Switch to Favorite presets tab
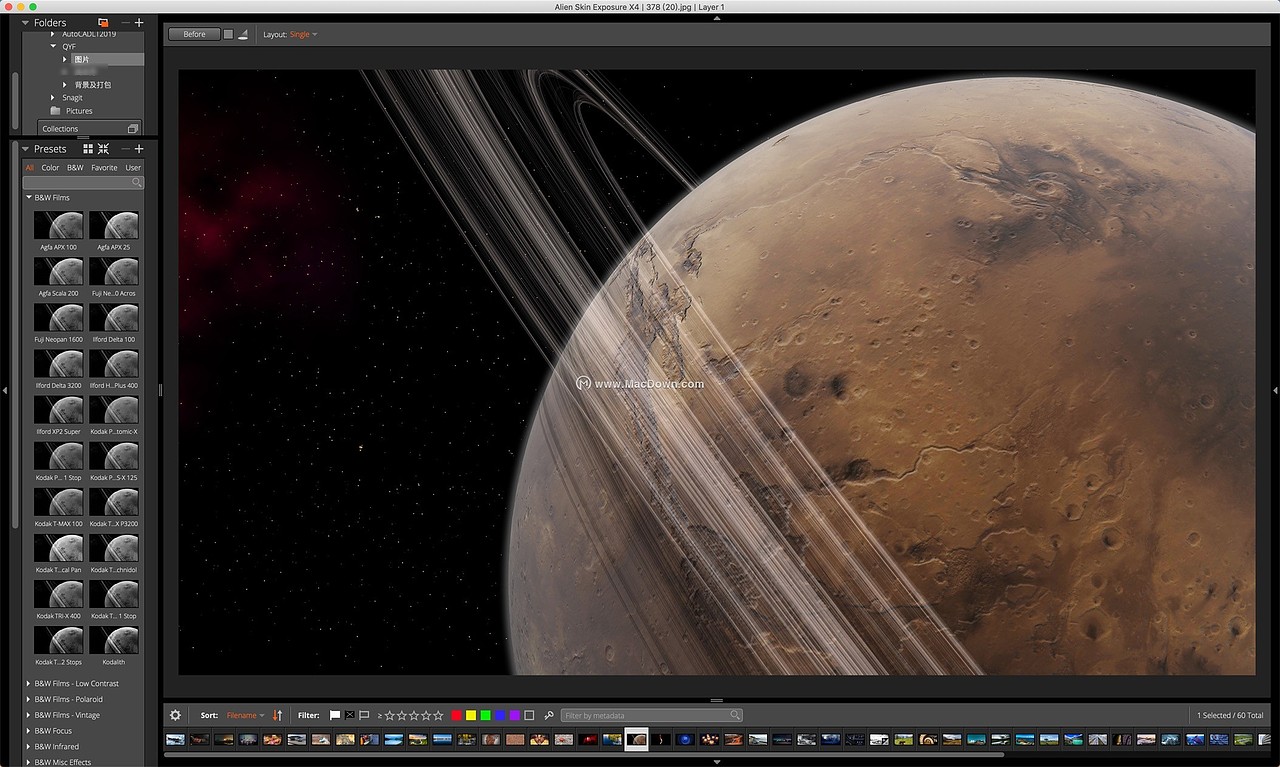This screenshot has width=1280, height=767. click(x=104, y=168)
